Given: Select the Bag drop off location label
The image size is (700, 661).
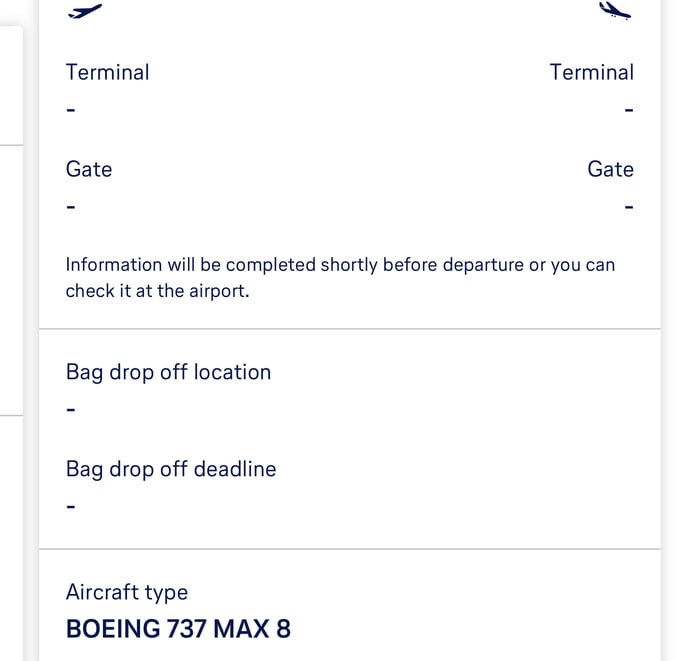Looking at the screenshot, I should (168, 372).
